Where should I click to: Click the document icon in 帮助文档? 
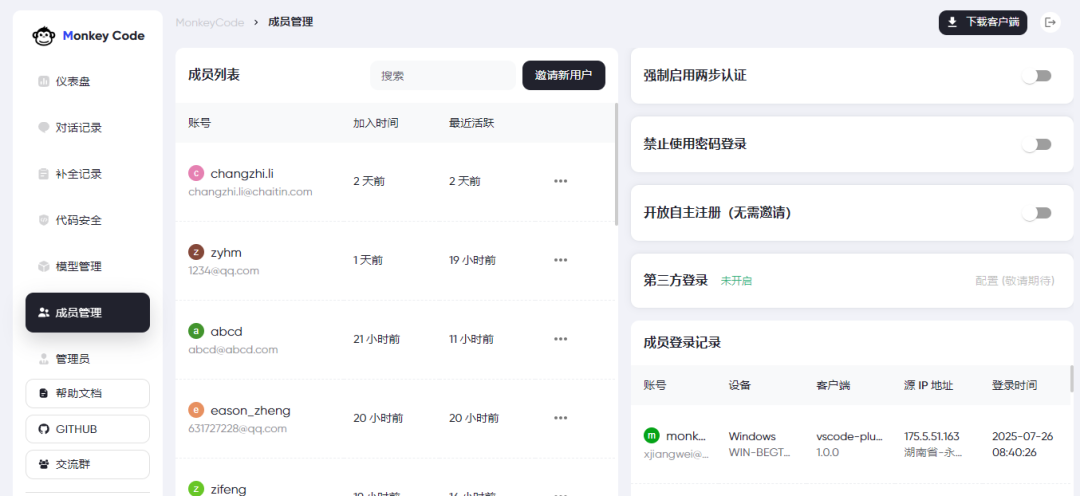(x=43, y=393)
